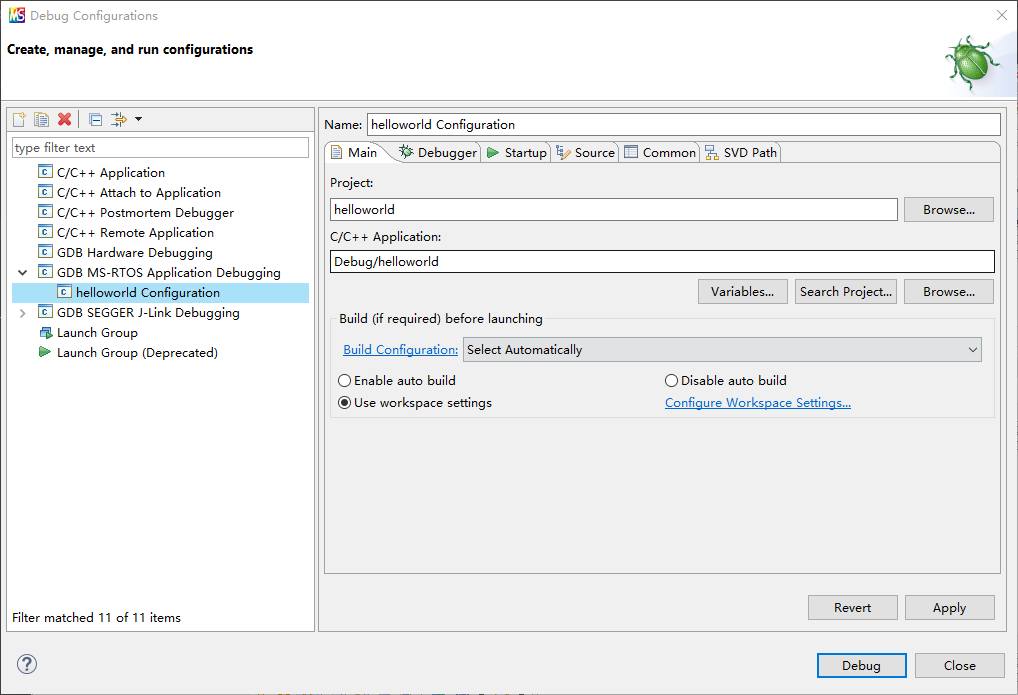Click the Launch Group icon in tree
The image size is (1018, 695).
click(45, 333)
